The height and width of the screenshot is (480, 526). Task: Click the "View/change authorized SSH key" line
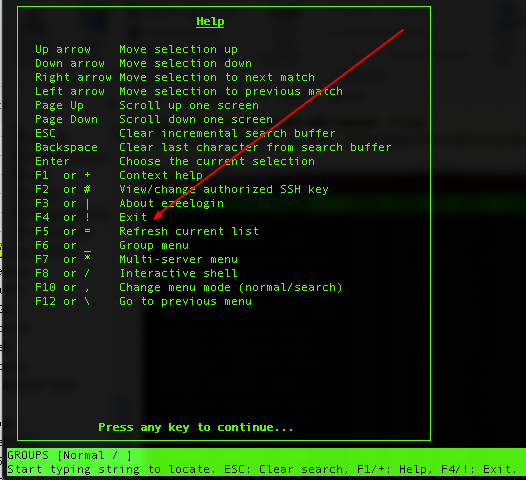224,190
